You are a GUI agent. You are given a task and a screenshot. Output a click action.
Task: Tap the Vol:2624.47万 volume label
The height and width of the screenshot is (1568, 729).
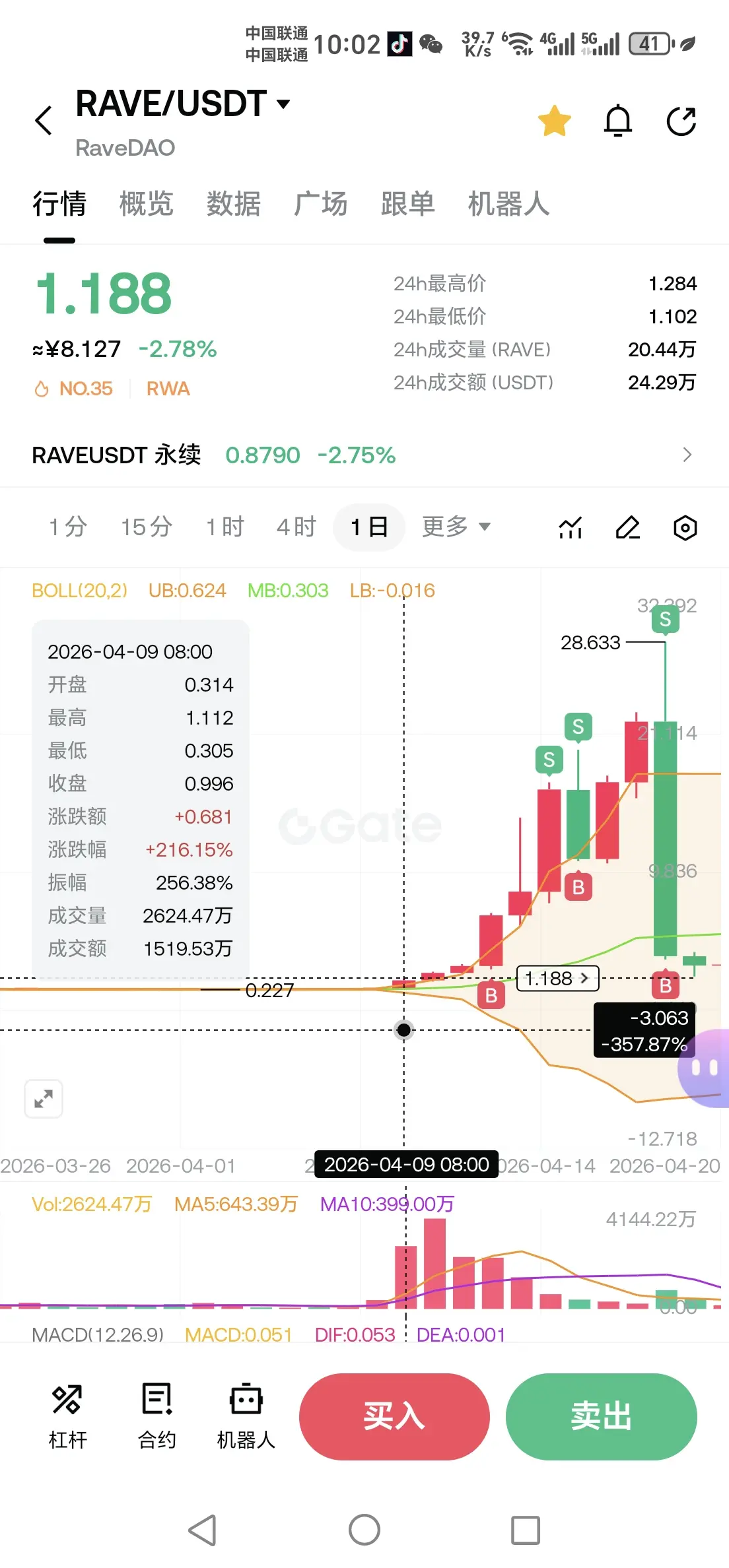pos(92,1204)
